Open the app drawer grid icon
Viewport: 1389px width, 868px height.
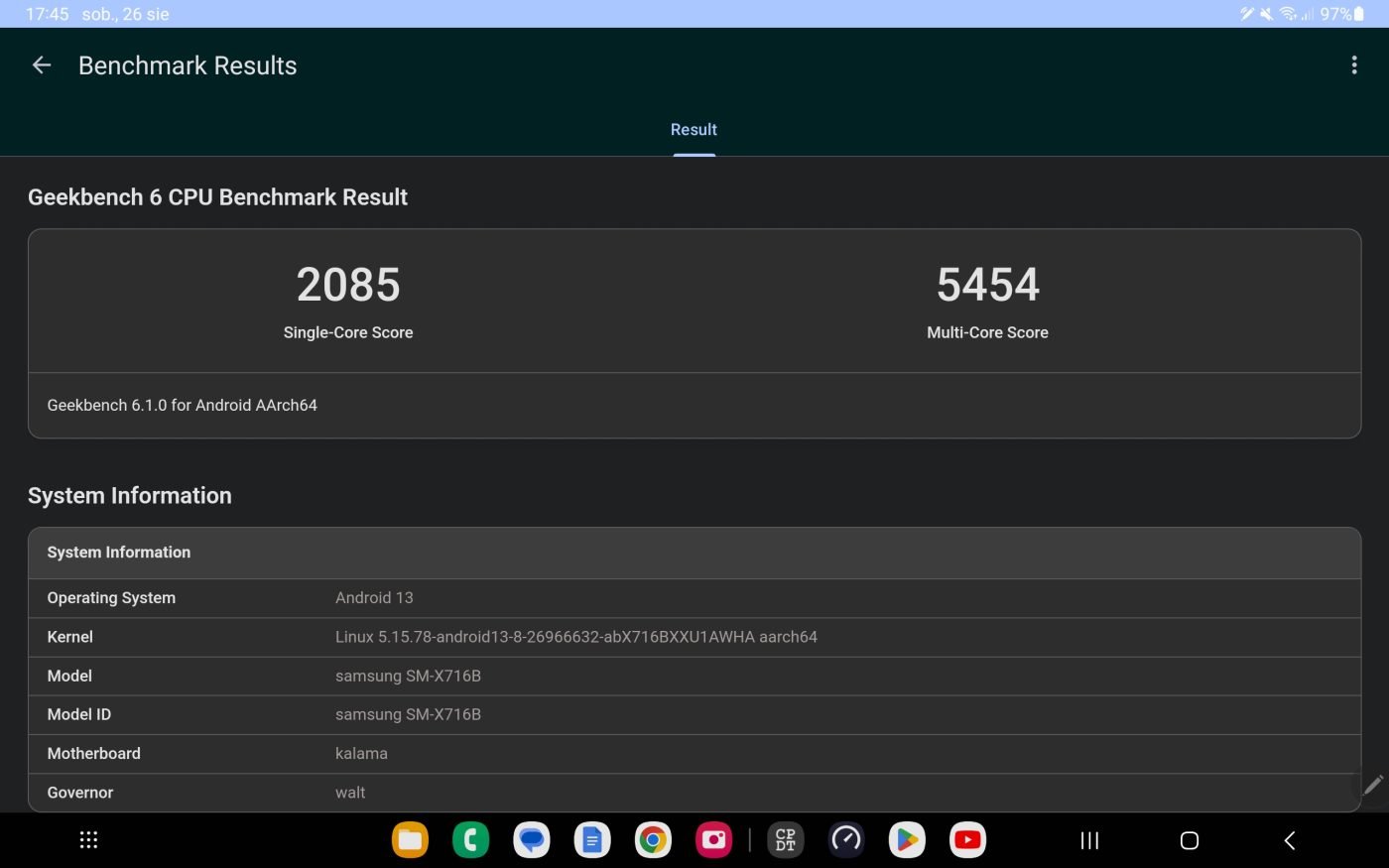pyautogui.click(x=88, y=840)
